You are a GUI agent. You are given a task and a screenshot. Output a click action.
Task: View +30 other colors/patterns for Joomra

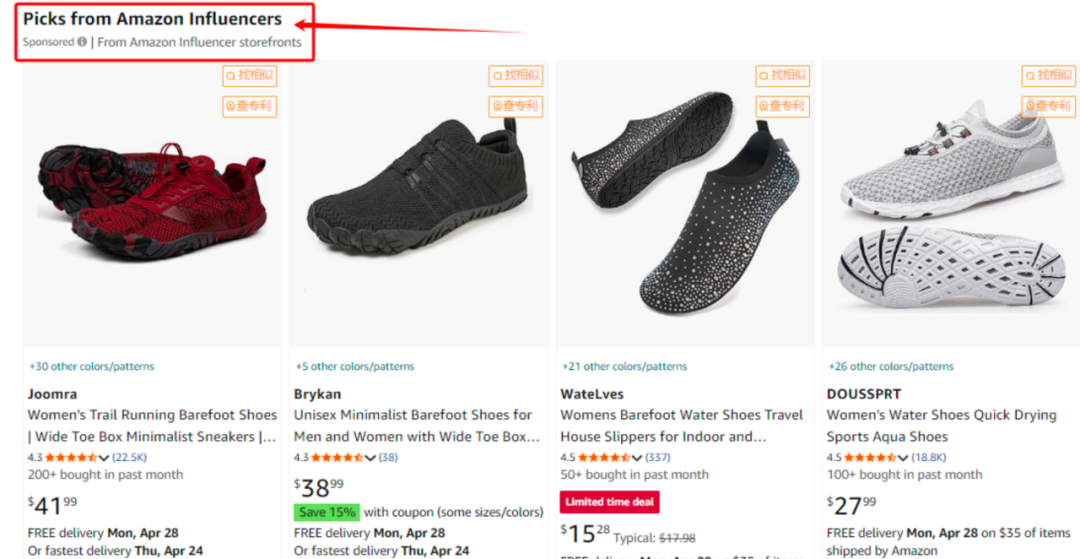coord(91,366)
